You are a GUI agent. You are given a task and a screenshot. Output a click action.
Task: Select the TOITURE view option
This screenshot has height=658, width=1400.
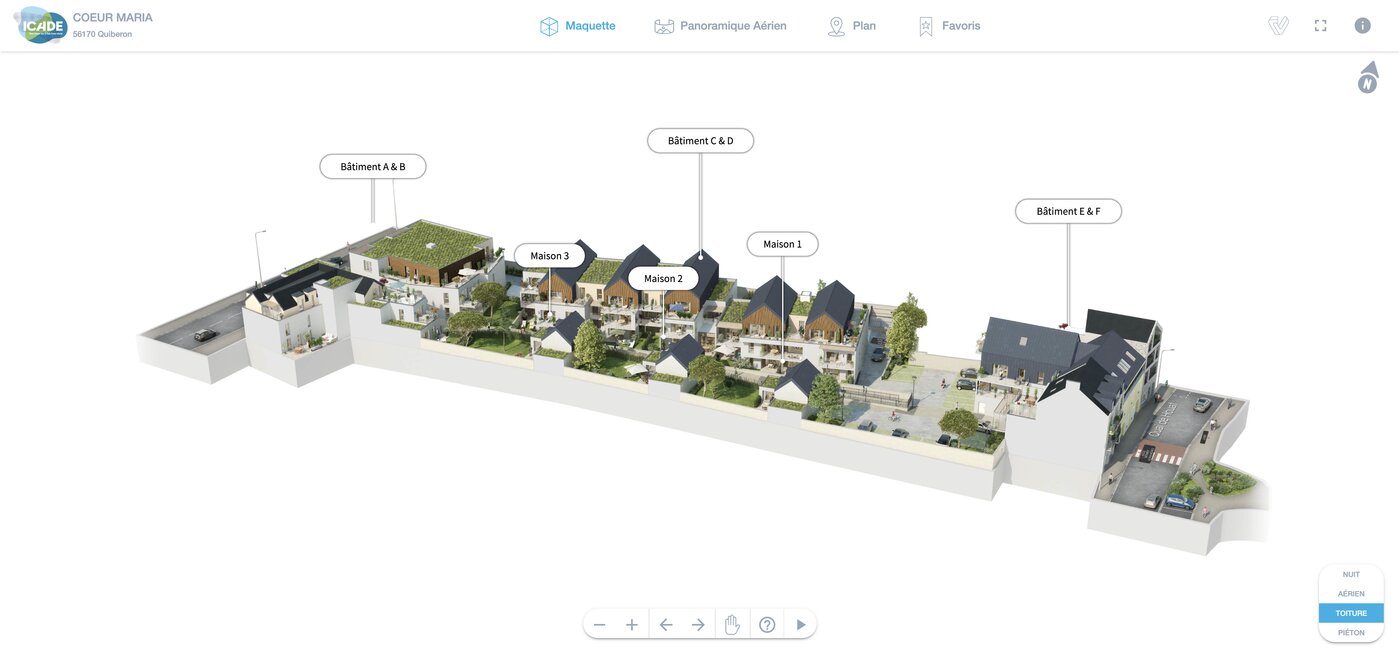(x=1351, y=613)
